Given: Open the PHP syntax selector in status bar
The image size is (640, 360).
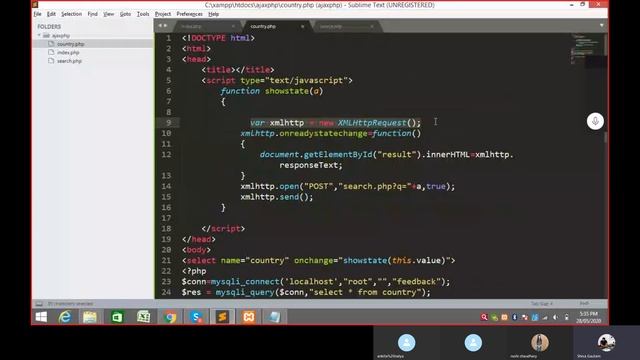Looking at the screenshot, I should click(584, 304).
